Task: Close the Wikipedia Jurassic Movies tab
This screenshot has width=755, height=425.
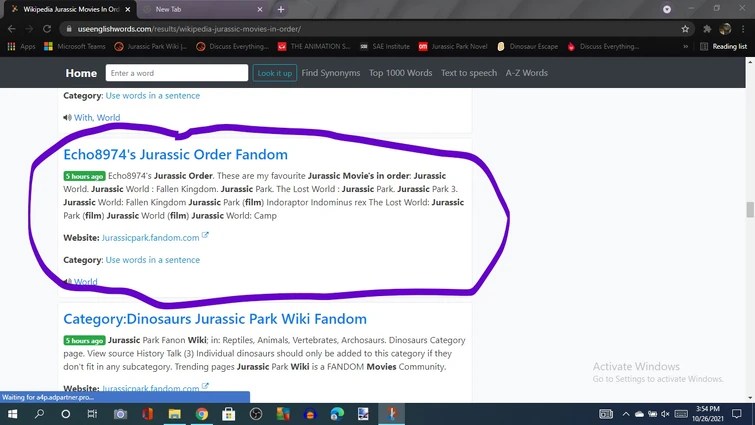Action: pyautogui.click(x=128, y=9)
